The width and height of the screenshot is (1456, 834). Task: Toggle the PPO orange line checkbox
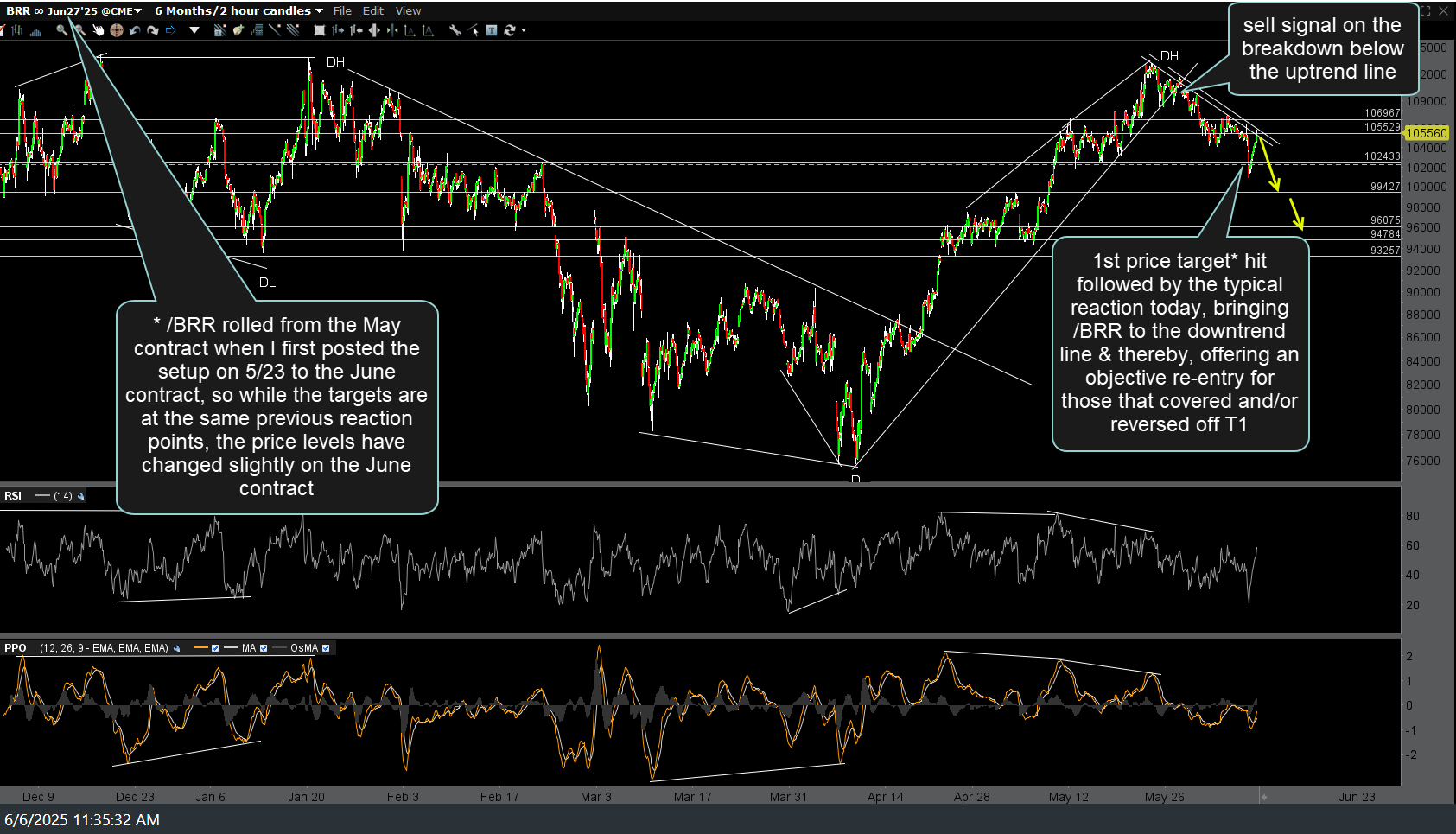click(x=215, y=648)
